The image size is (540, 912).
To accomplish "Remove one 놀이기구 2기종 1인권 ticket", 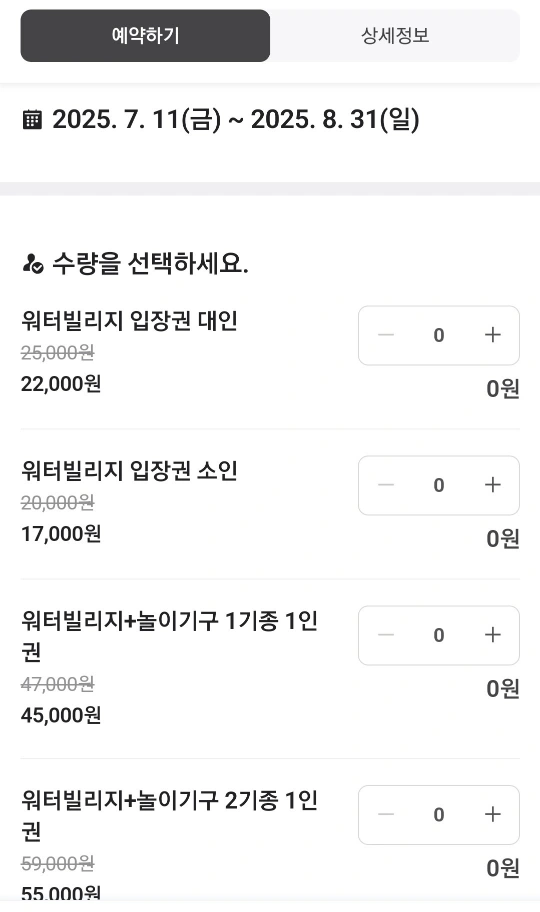I will (386, 814).
